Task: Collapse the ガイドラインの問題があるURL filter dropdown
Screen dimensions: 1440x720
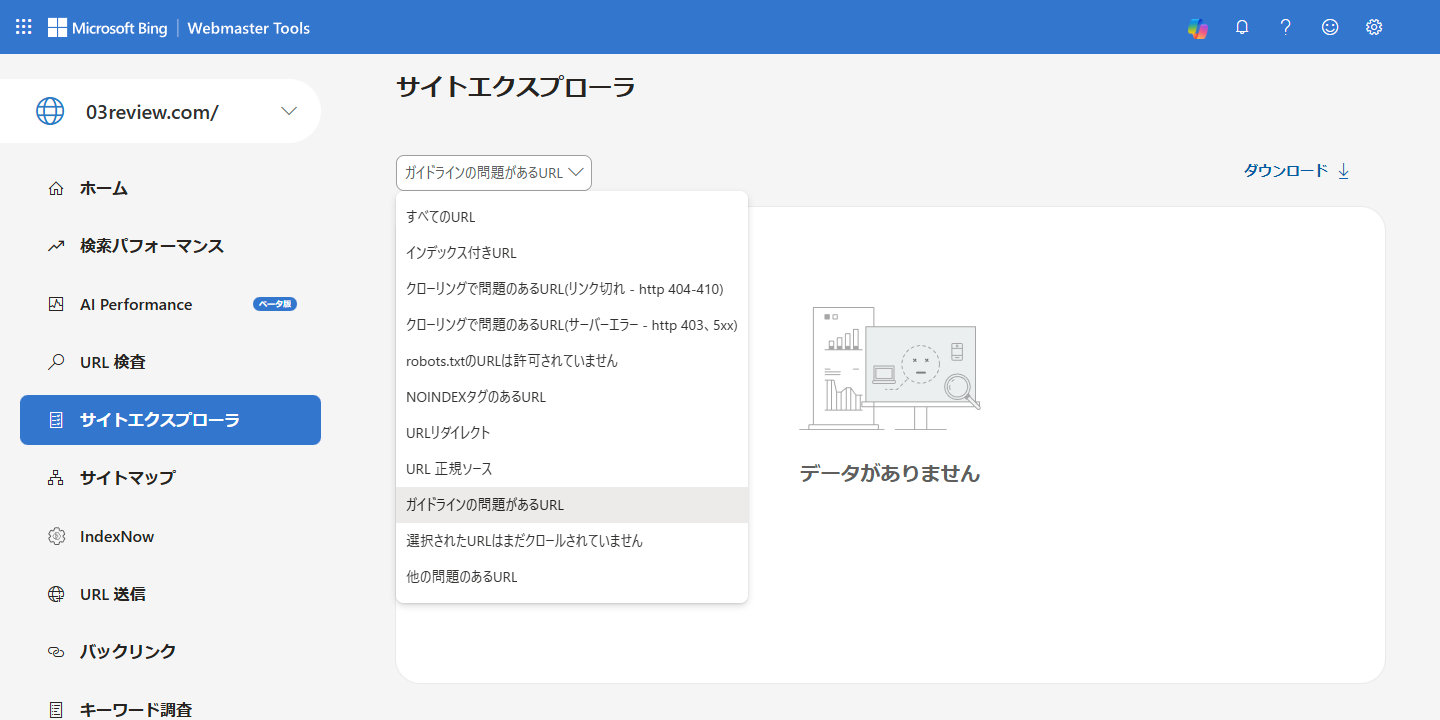Action: 494,173
